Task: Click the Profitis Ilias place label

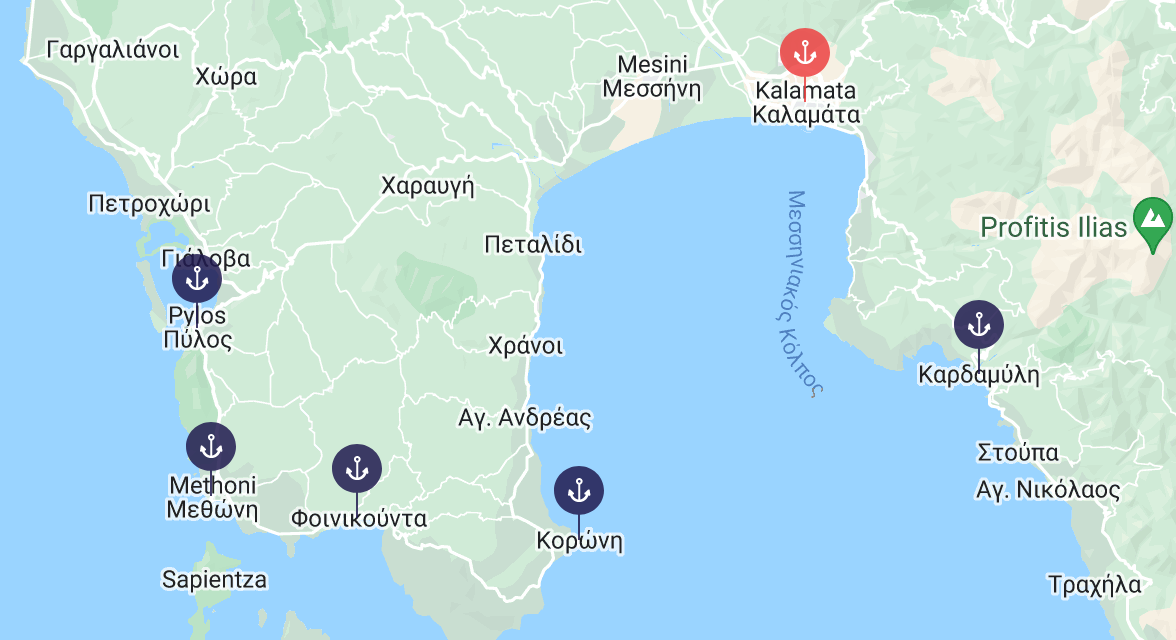Action: click(1054, 227)
